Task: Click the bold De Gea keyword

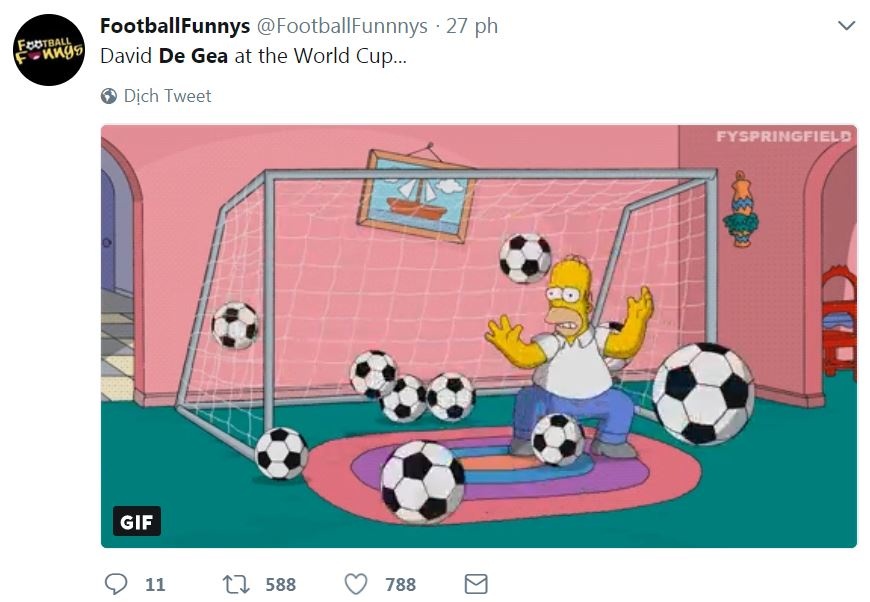Action: (193, 56)
